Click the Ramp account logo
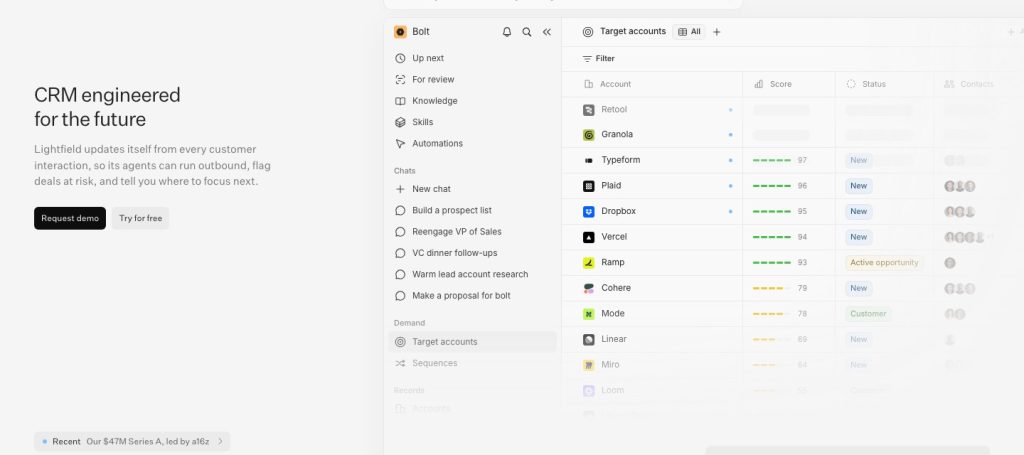 [588, 262]
